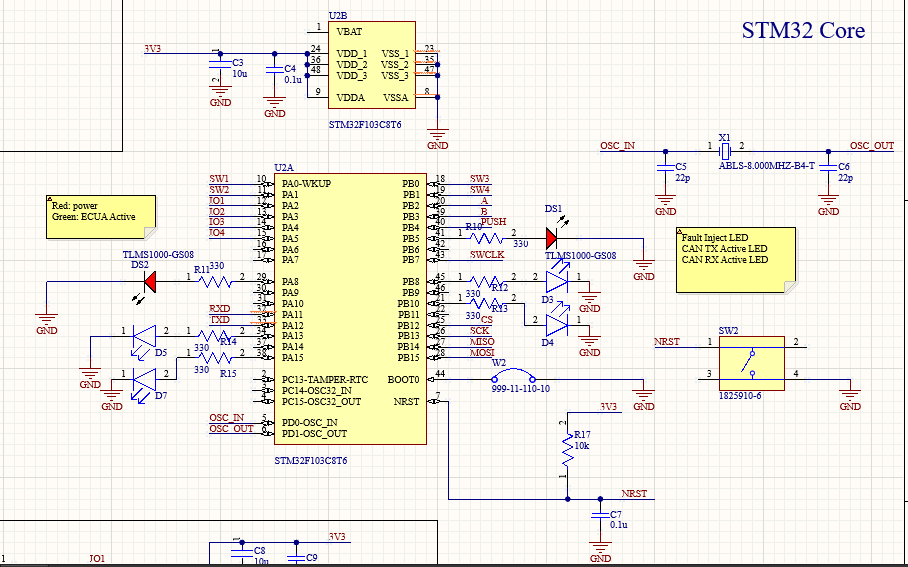Select the X1 crystal symbol

pos(724,151)
